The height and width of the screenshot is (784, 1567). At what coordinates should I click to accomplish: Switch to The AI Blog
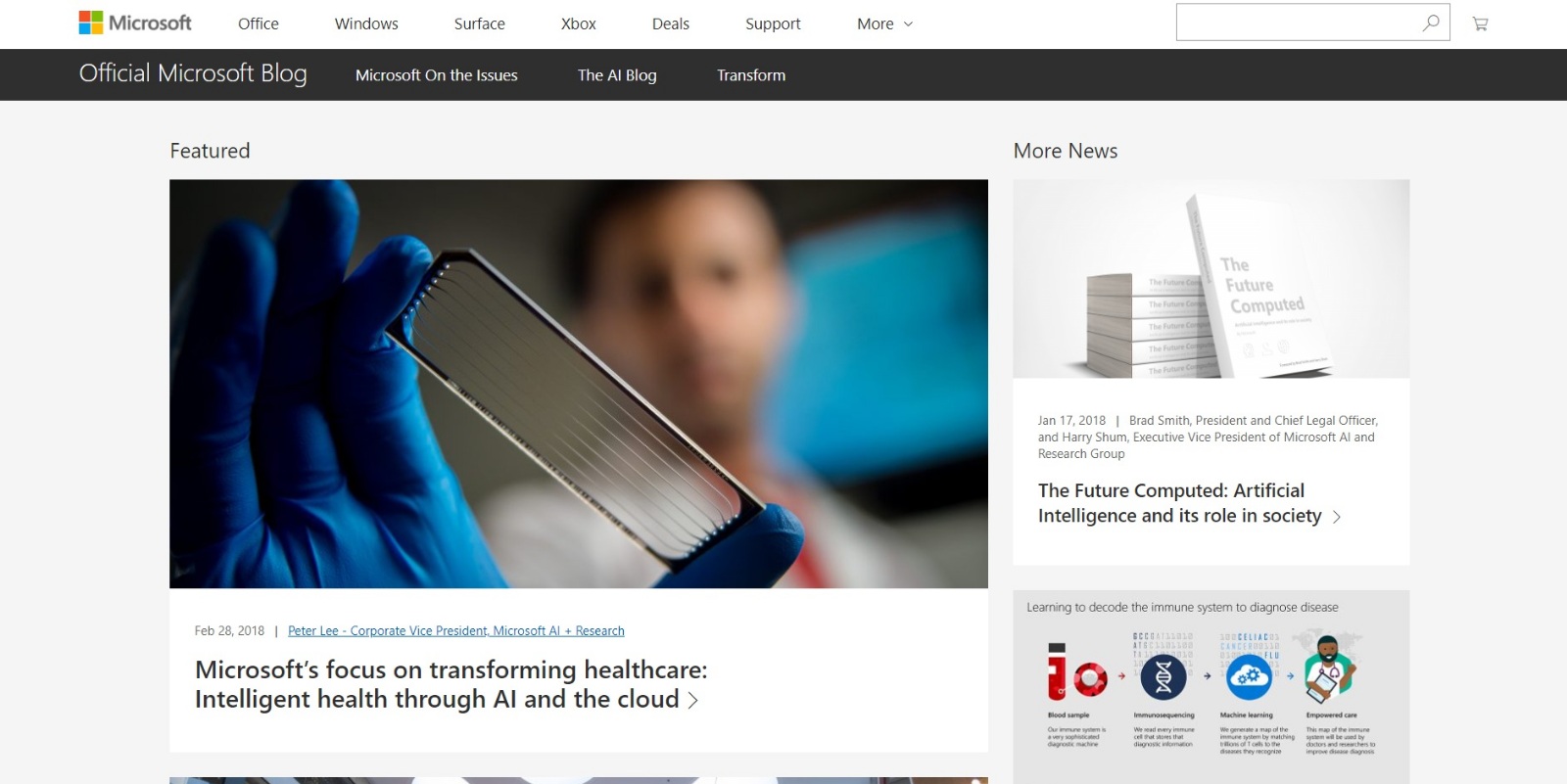[x=617, y=75]
